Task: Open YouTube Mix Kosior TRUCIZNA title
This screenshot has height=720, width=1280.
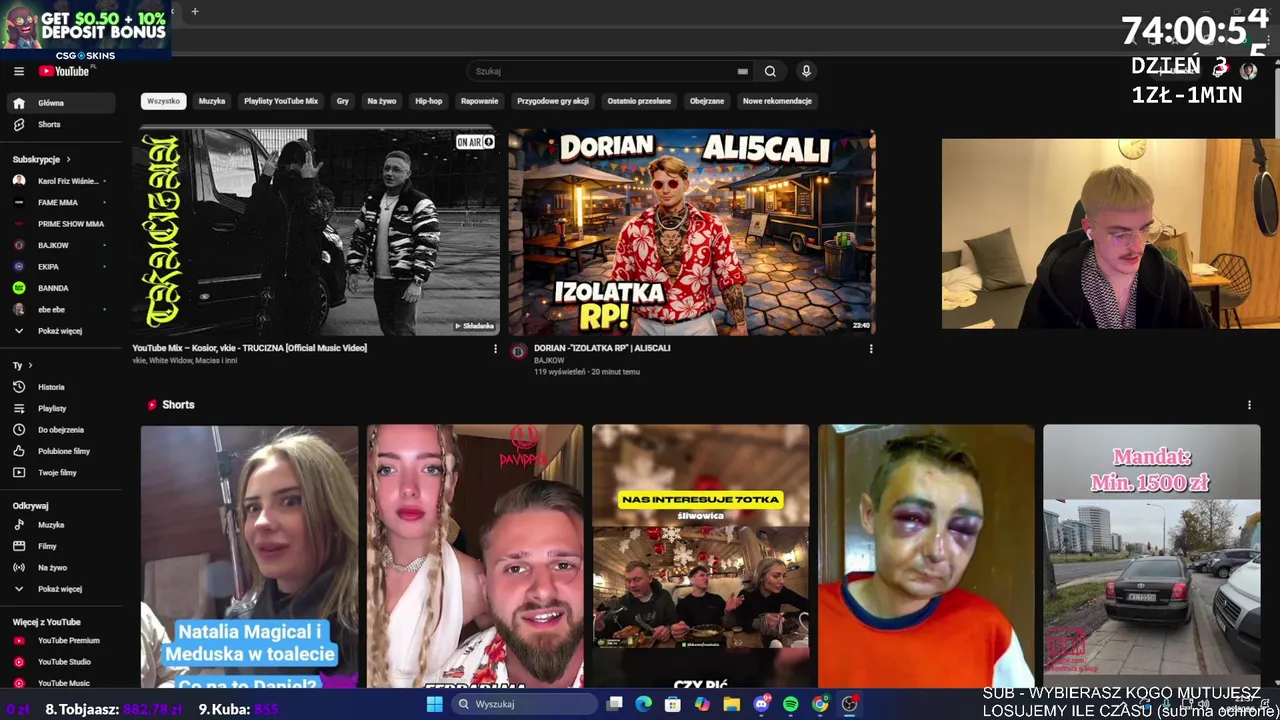Action: click(x=250, y=348)
